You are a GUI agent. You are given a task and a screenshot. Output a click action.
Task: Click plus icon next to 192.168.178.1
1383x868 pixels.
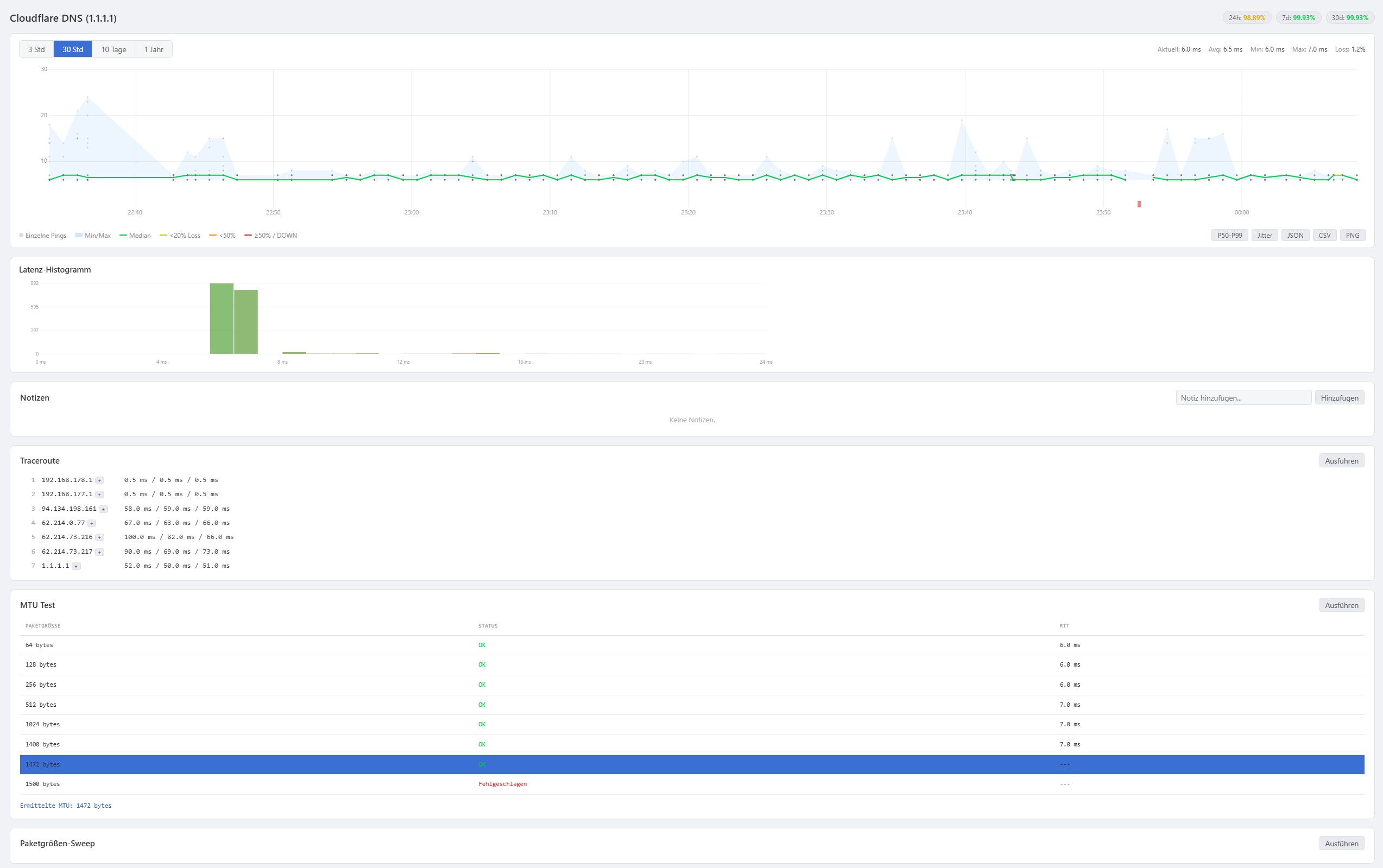point(99,480)
